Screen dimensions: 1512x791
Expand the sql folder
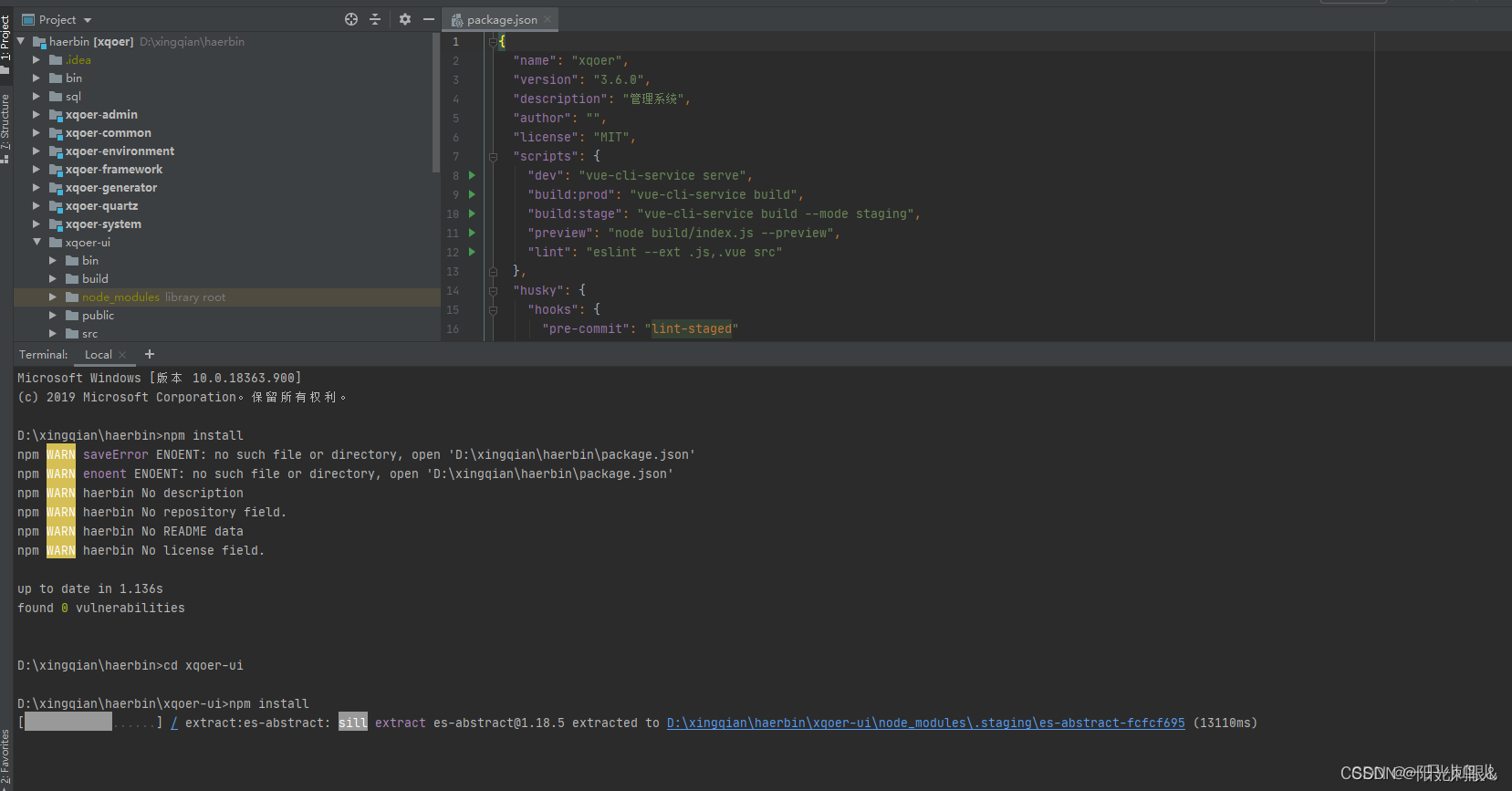36,96
